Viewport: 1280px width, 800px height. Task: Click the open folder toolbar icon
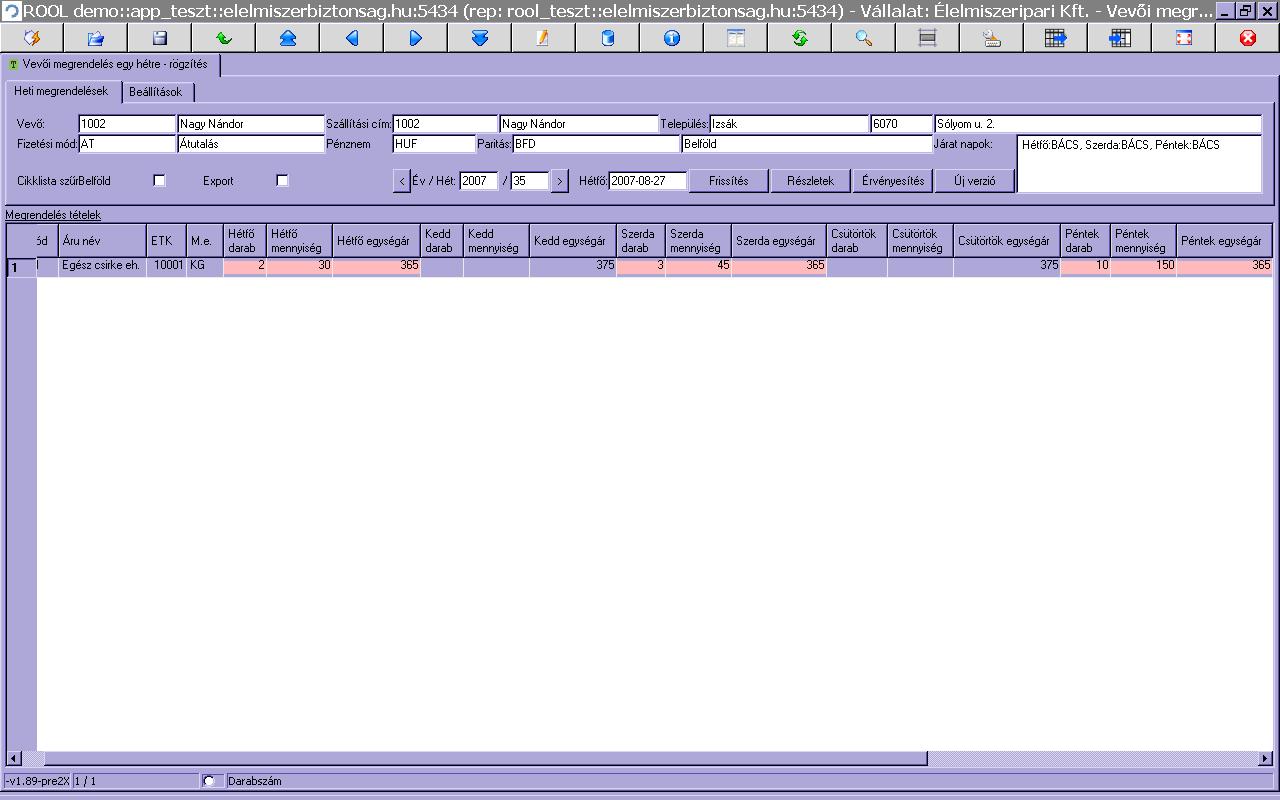pyautogui.click(x=96, y=38)
